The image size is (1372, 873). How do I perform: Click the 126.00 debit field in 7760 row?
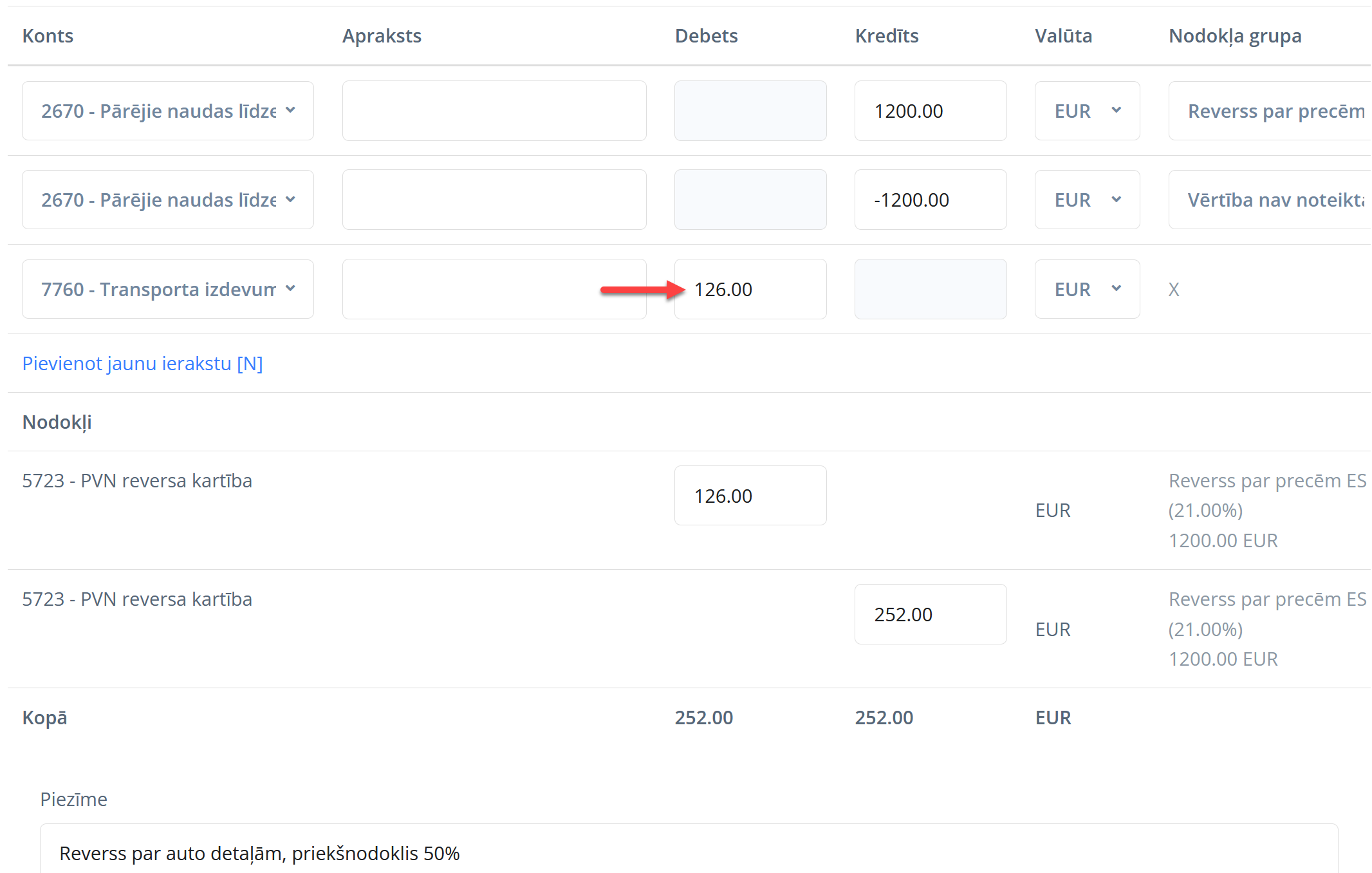(750, 289)
